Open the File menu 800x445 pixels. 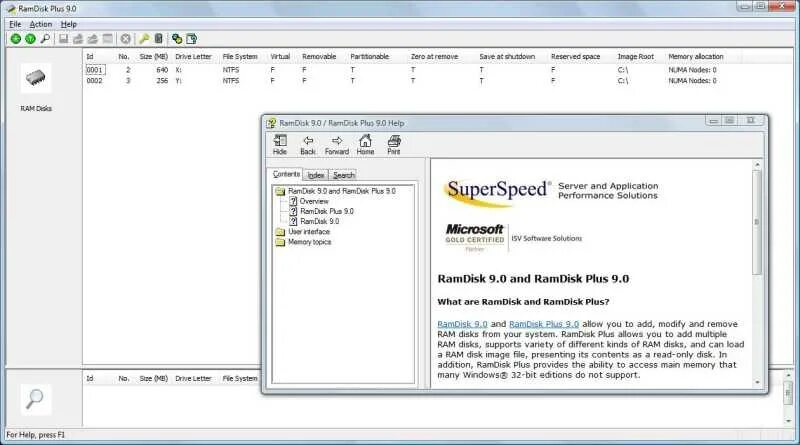coord(15,24)
